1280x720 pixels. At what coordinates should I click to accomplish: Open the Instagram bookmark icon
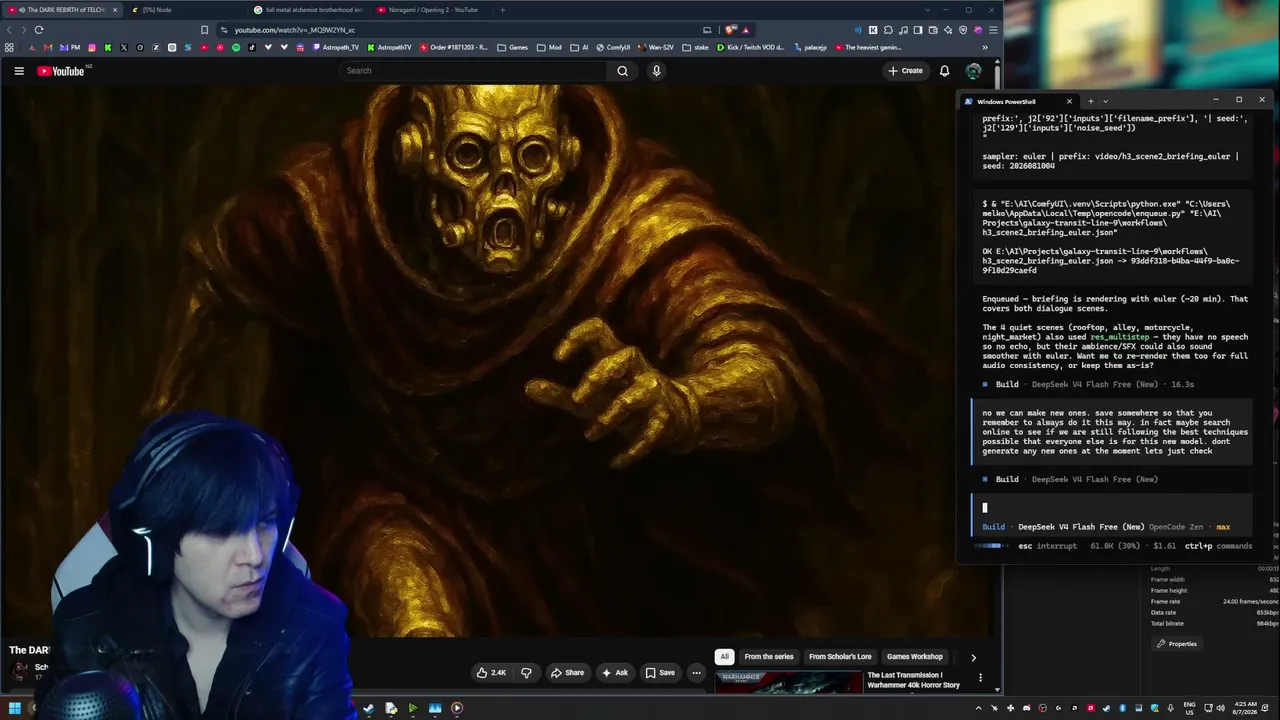92,47
